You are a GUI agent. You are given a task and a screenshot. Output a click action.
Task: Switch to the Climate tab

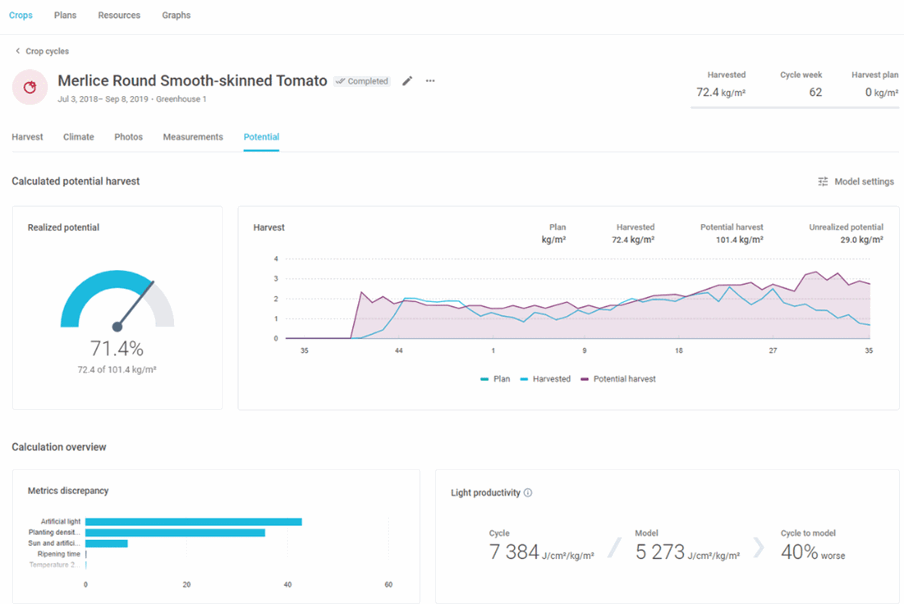coord(78,137)
